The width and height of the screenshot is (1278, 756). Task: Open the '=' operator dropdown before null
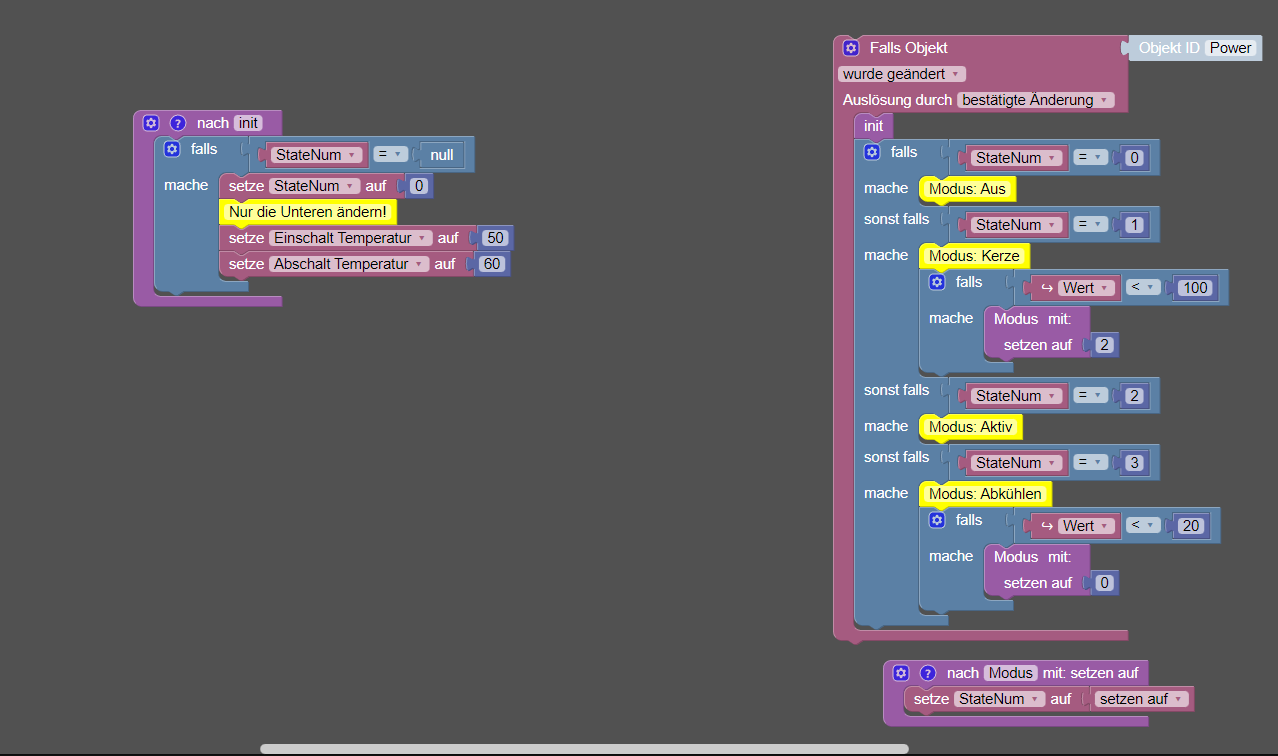(x=391, y=155)
